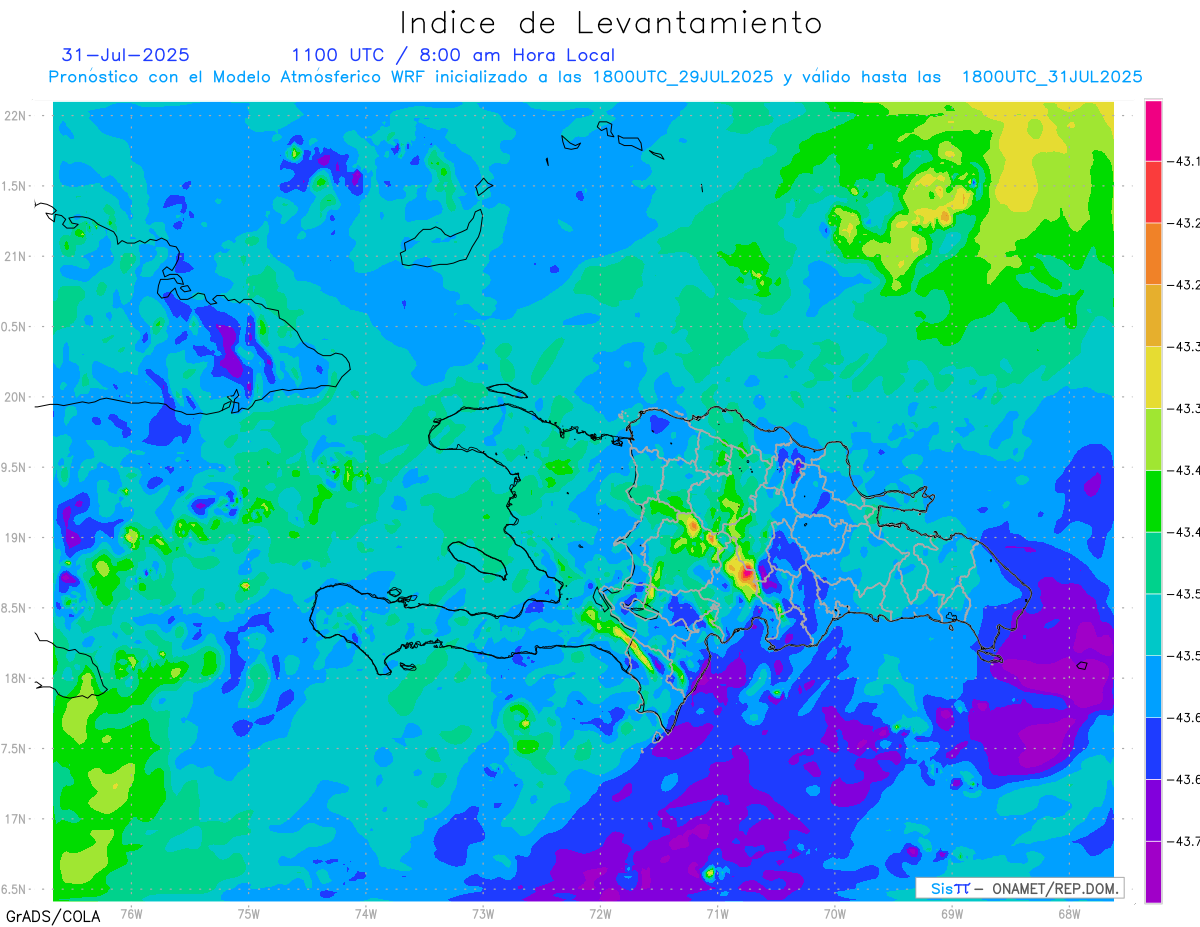Click the 'ONAMET/REP.DOM.' attribution box
Image resolution: width=1200 pixels, height=927 pixels.
click(1019, 888)
